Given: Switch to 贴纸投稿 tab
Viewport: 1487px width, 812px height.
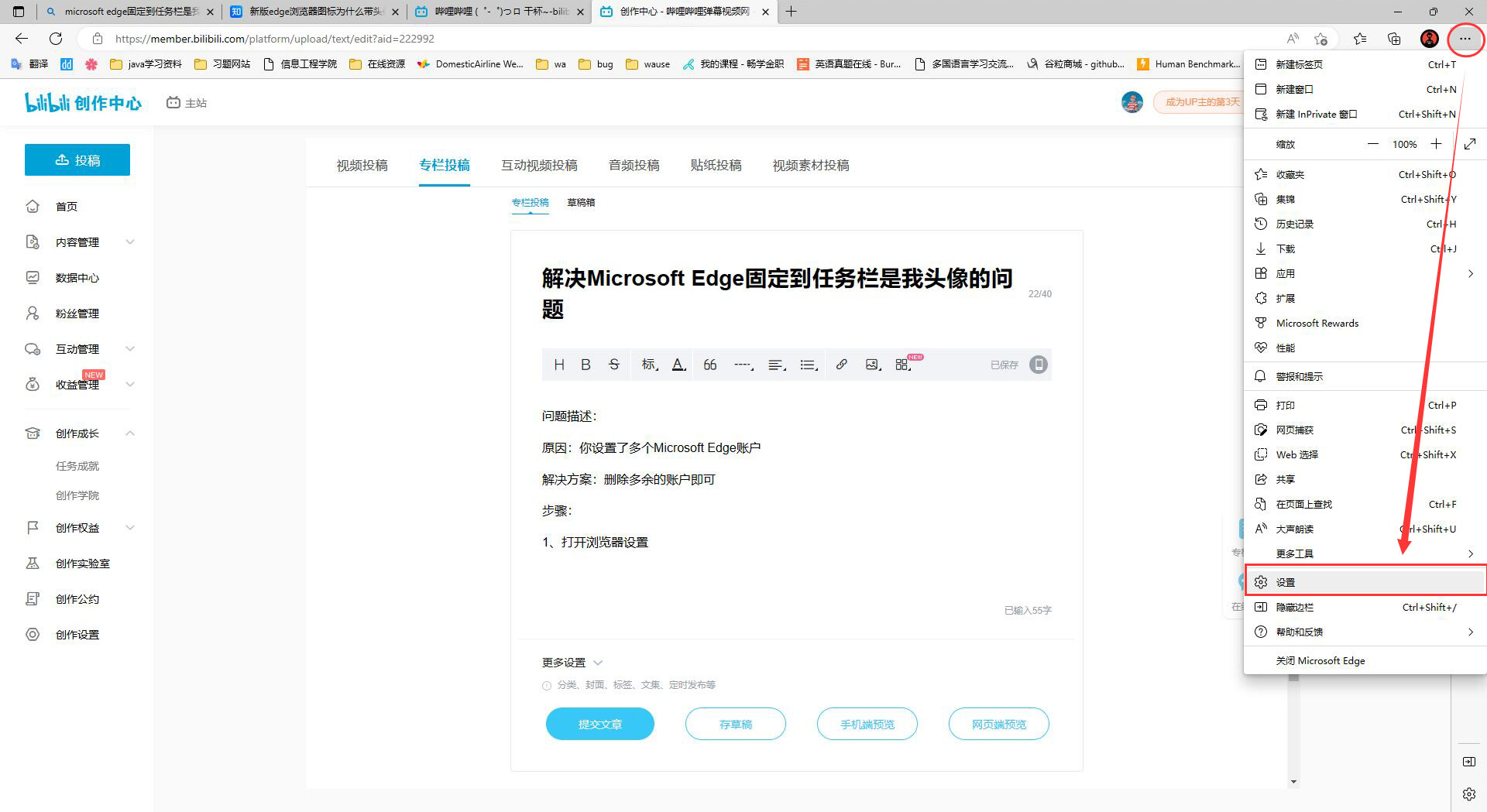Looking at the screenshot, I should coord(716,166).
